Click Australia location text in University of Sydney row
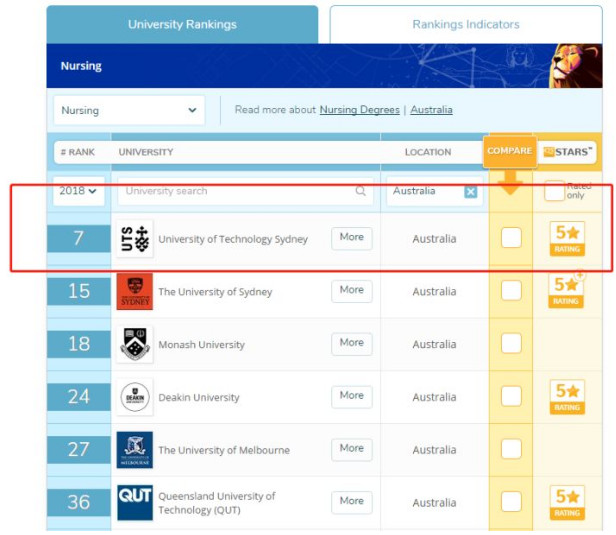The width and height of the screenshot is (616, 535). (434, 291)
